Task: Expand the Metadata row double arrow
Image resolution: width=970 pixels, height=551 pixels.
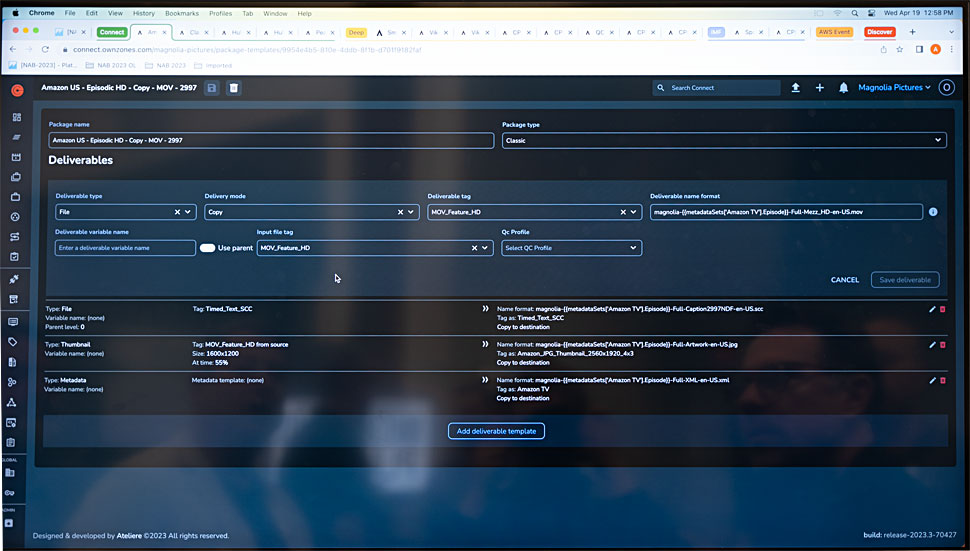Action: (x=486, y=380)
